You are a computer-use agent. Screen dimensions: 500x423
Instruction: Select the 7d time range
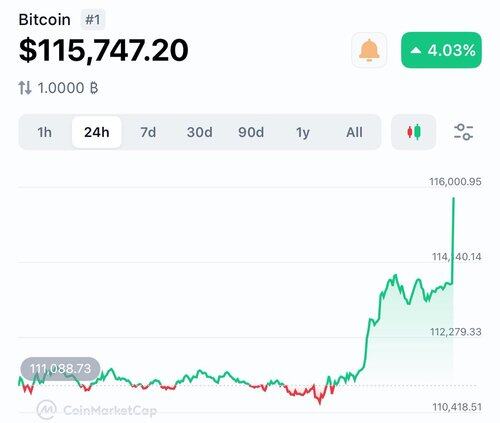148,132
